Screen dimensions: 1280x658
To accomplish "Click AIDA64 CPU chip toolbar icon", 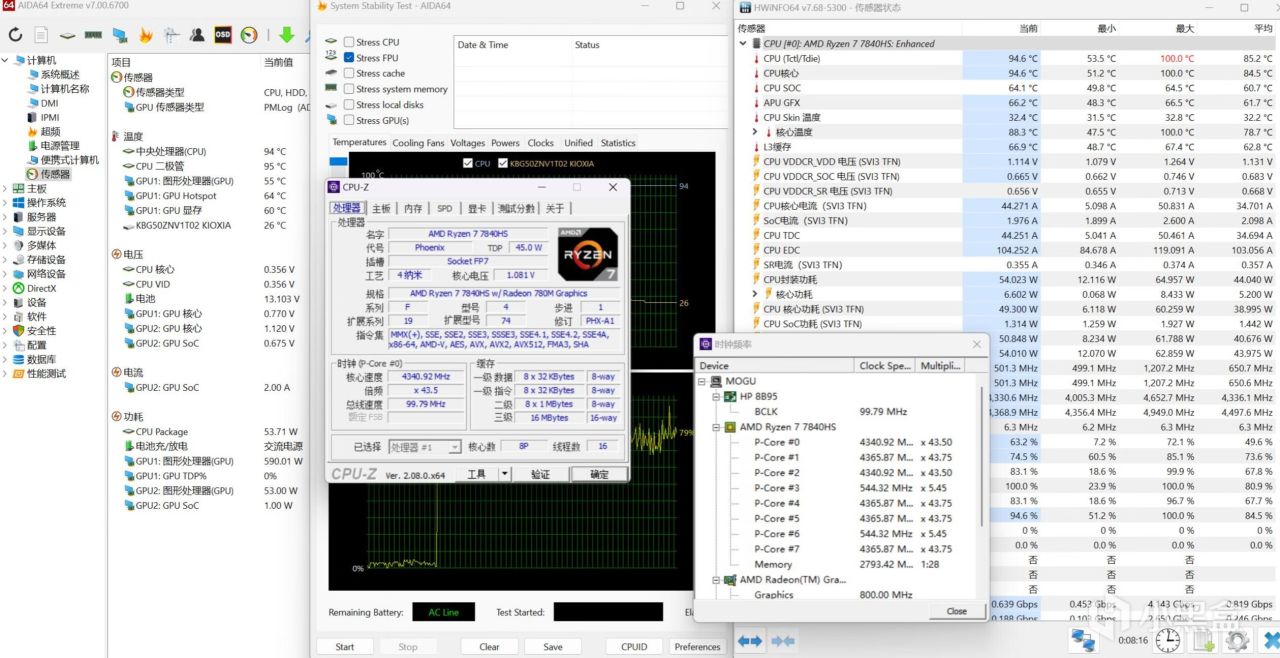I will (67, 35).
